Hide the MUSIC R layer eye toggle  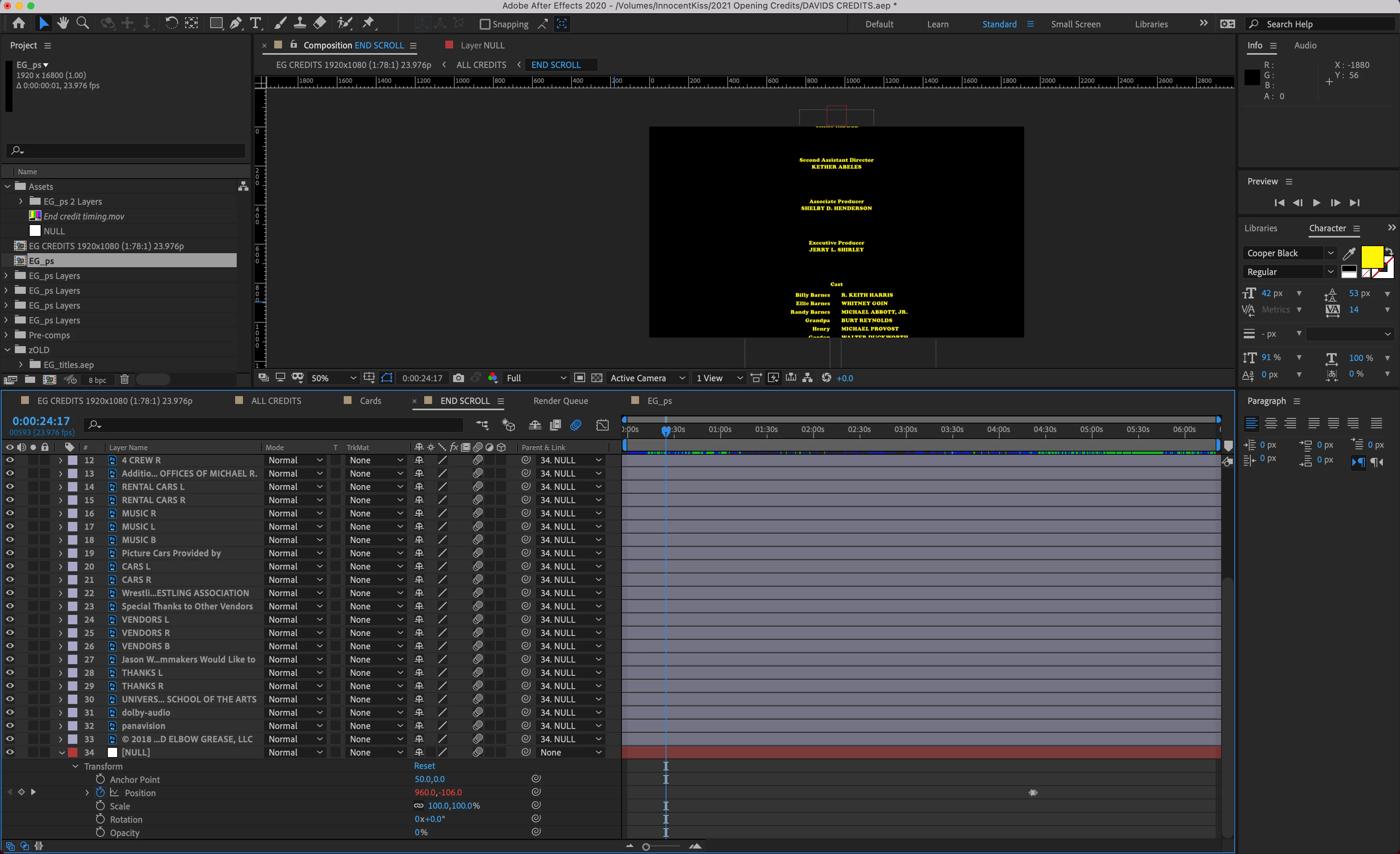[10, 513]
